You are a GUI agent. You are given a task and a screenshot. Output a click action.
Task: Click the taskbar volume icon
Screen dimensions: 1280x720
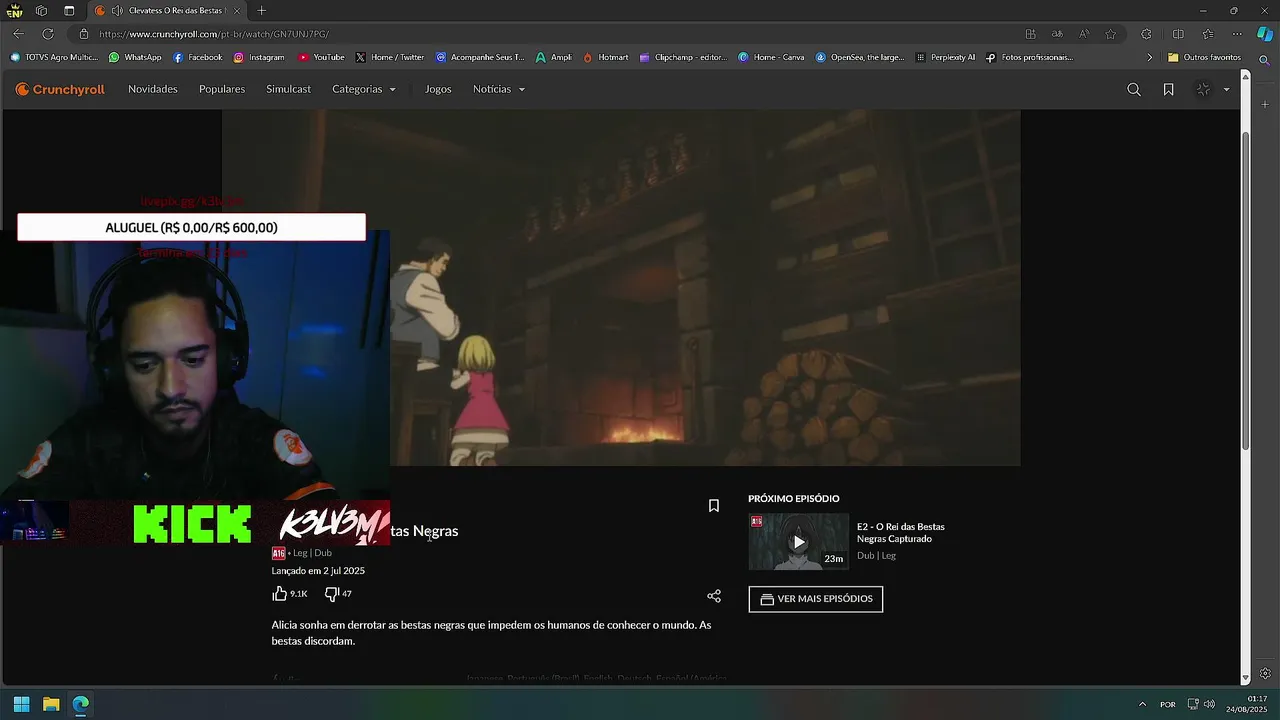coord(1209,704)
